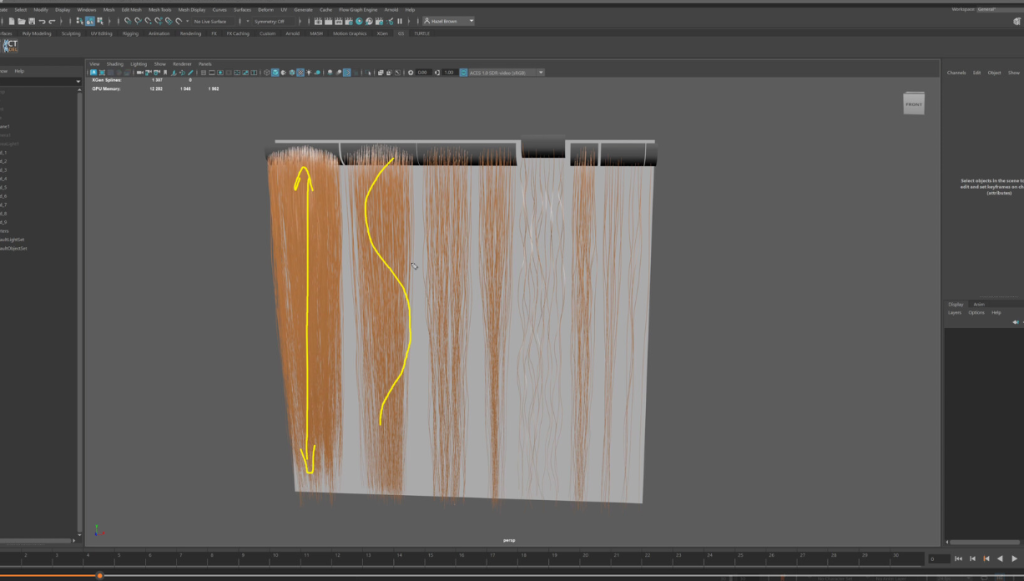Viewport: 1024px width, 581px height.
Task: Click the time range slider handle
Action: (x=100, y=575)
